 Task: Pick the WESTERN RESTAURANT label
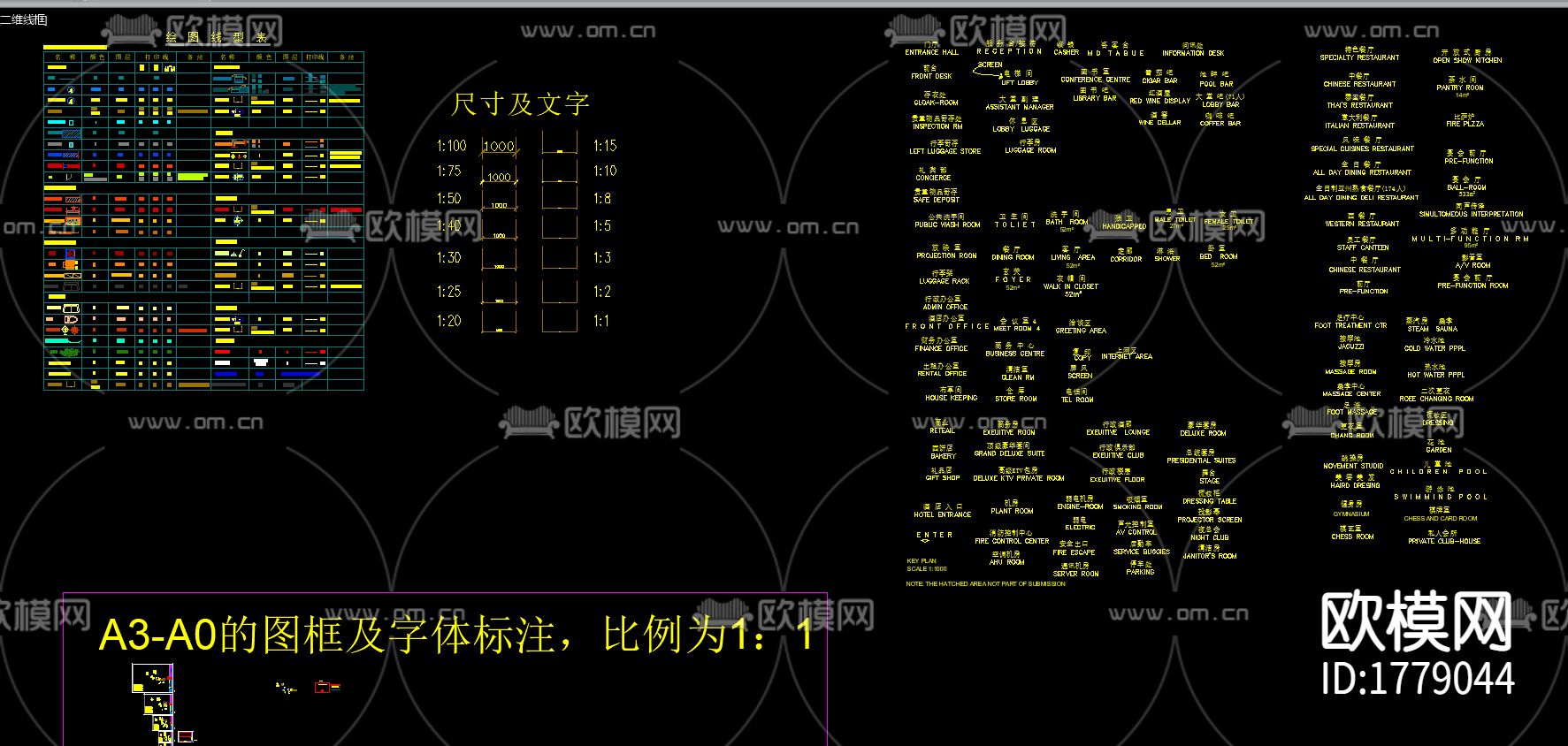point(1362,224)
